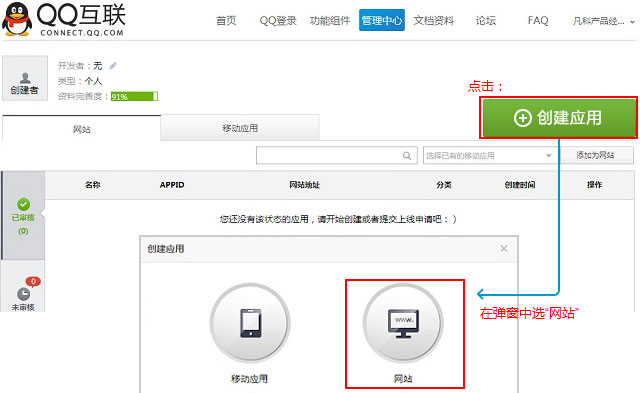Image resolution: width=640 pixels, height=393 pixels.
Task: Click the 添加为网站 button
Action: click(595, 155)
